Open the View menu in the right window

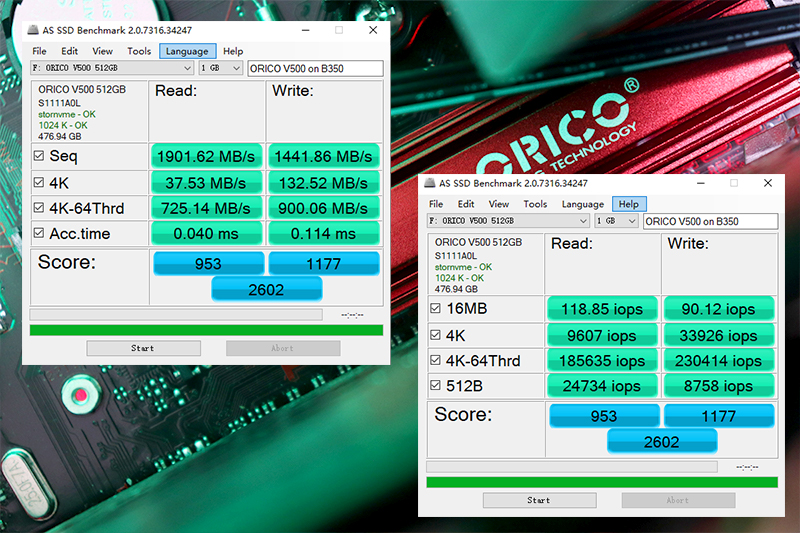pos(499,204)
